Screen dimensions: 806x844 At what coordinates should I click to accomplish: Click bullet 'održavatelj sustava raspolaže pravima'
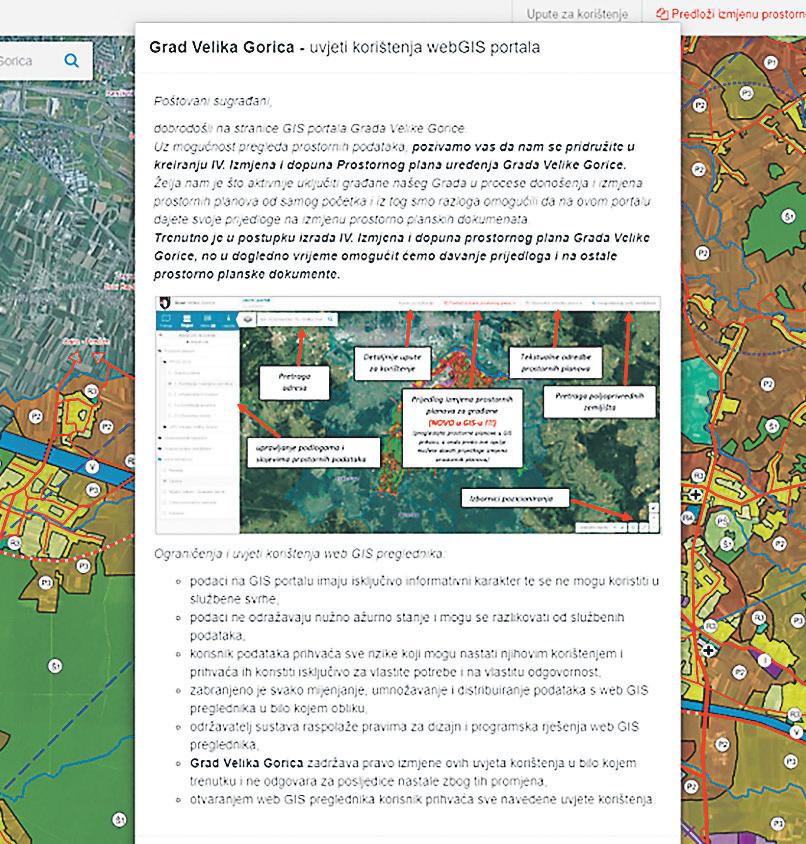pos(414,736)
